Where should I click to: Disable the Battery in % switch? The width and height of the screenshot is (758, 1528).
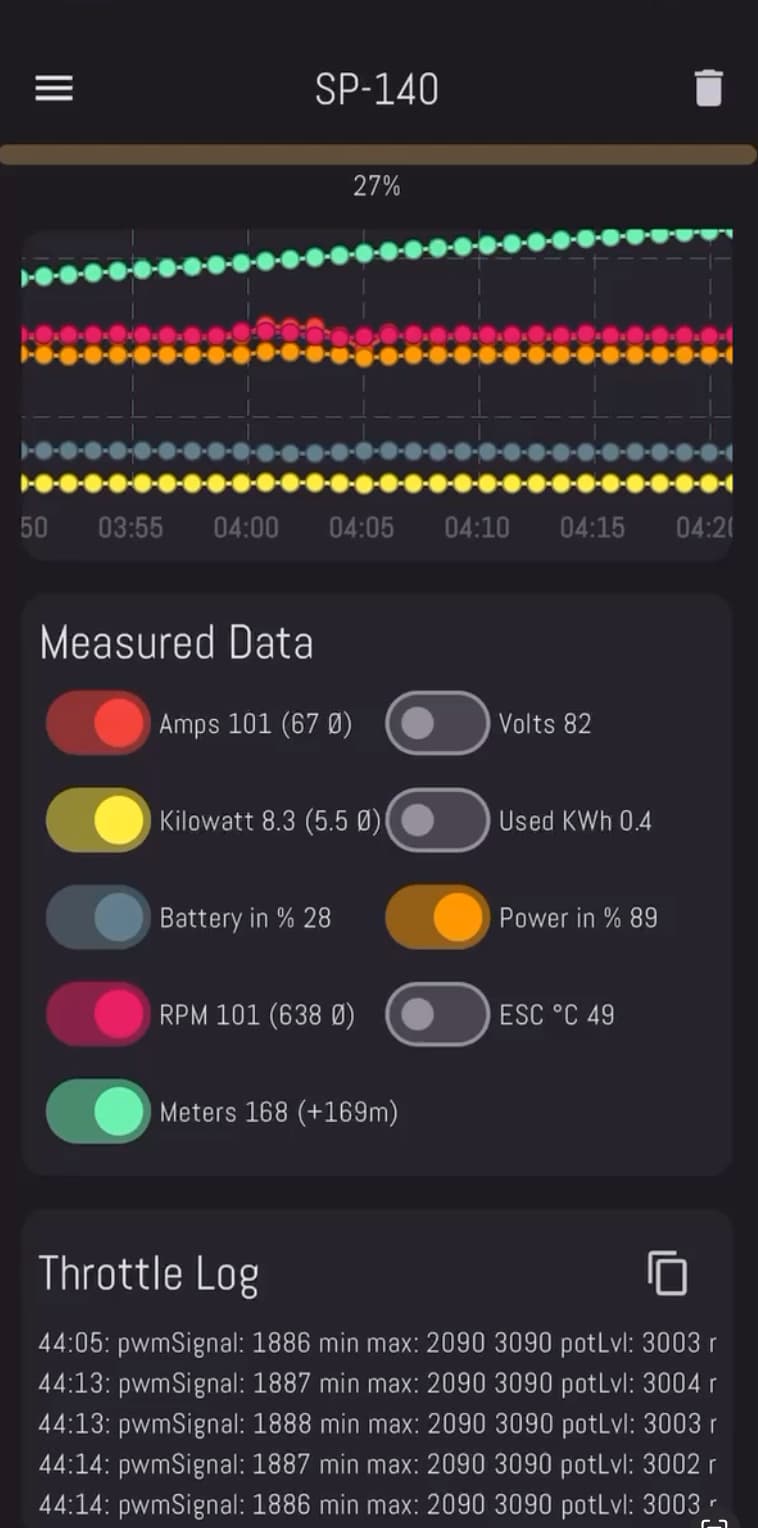(98, 917)
